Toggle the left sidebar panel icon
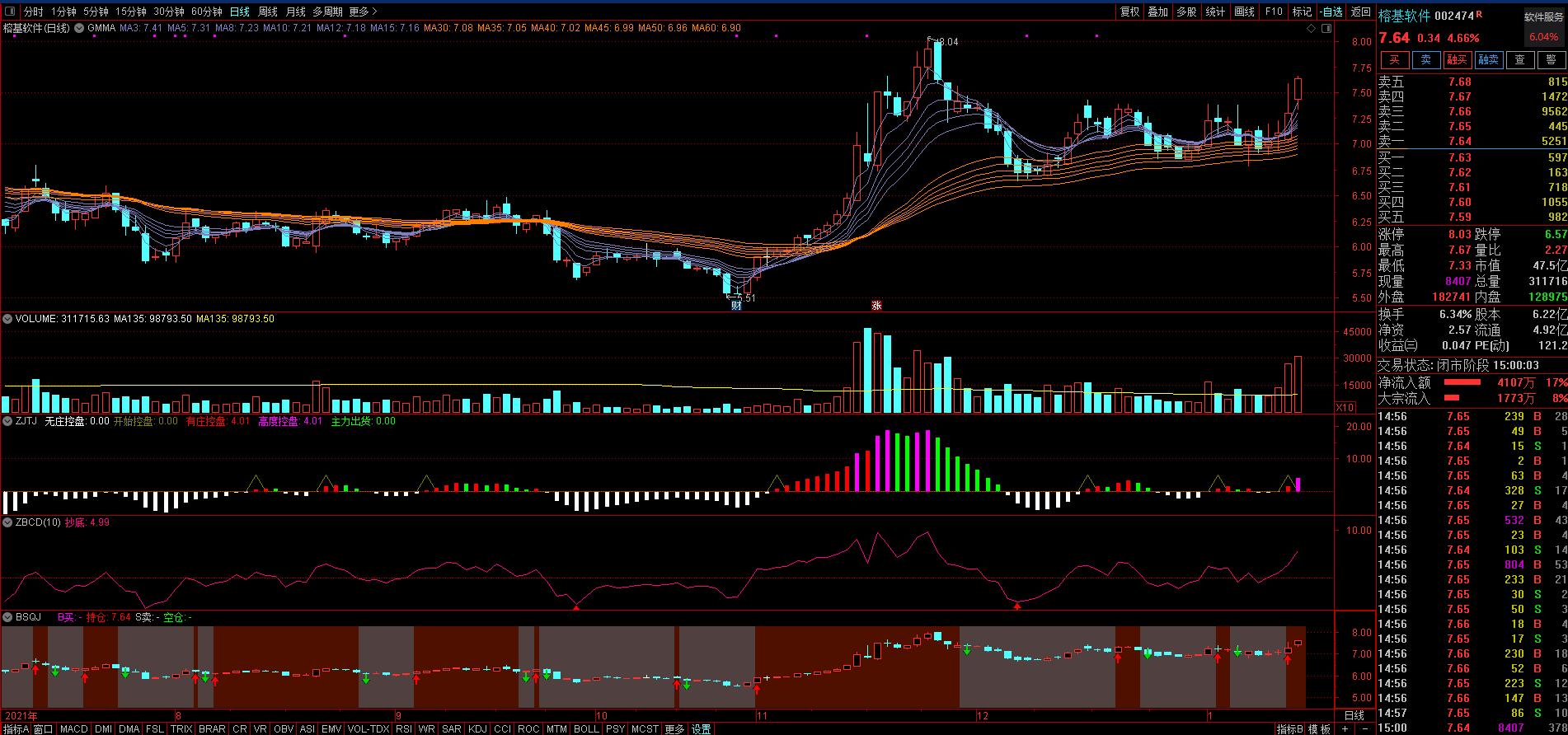 pos(9,12)
